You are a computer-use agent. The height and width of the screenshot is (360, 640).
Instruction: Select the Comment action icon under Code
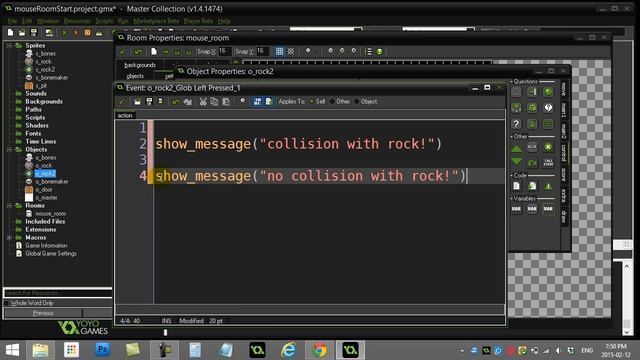click(548, 186)
